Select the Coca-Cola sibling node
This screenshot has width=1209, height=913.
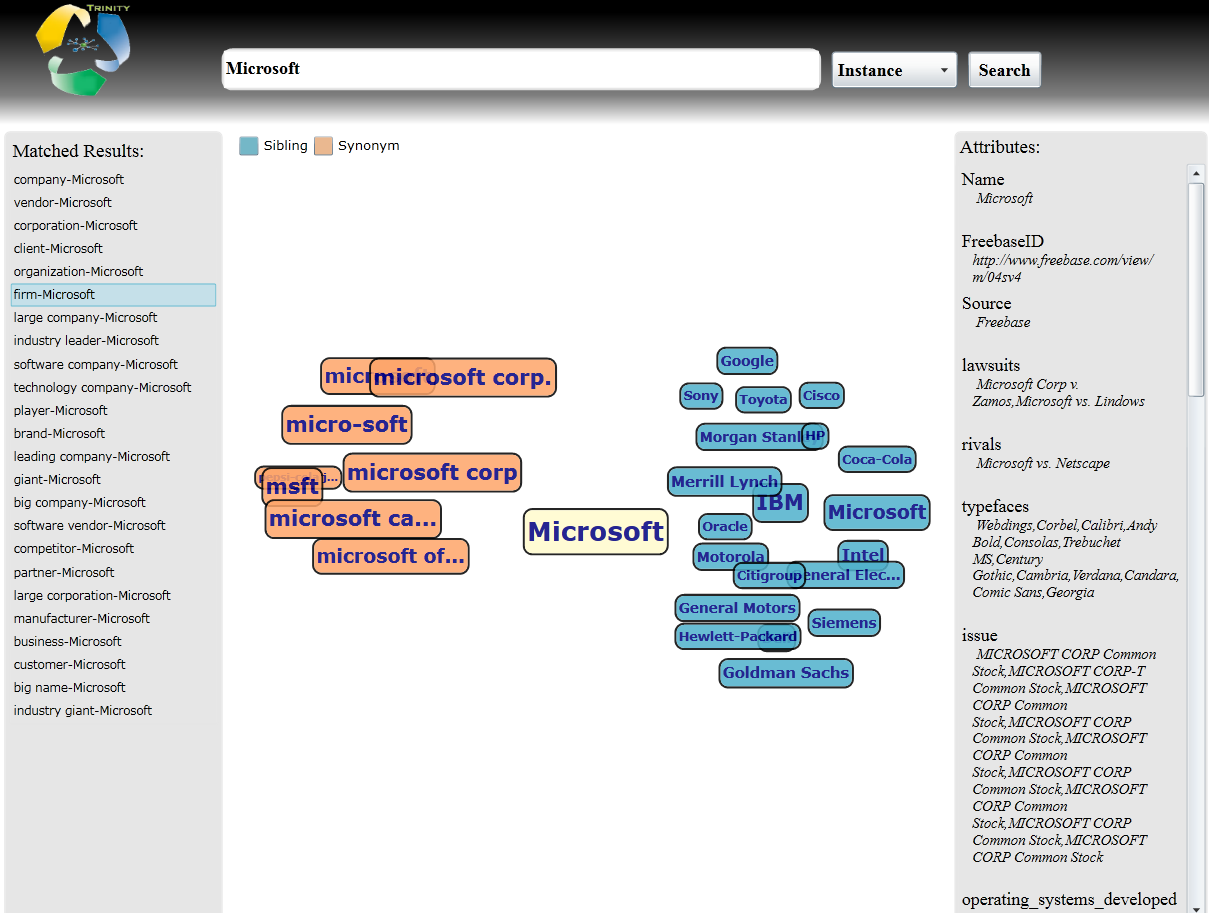coord(877,460)
